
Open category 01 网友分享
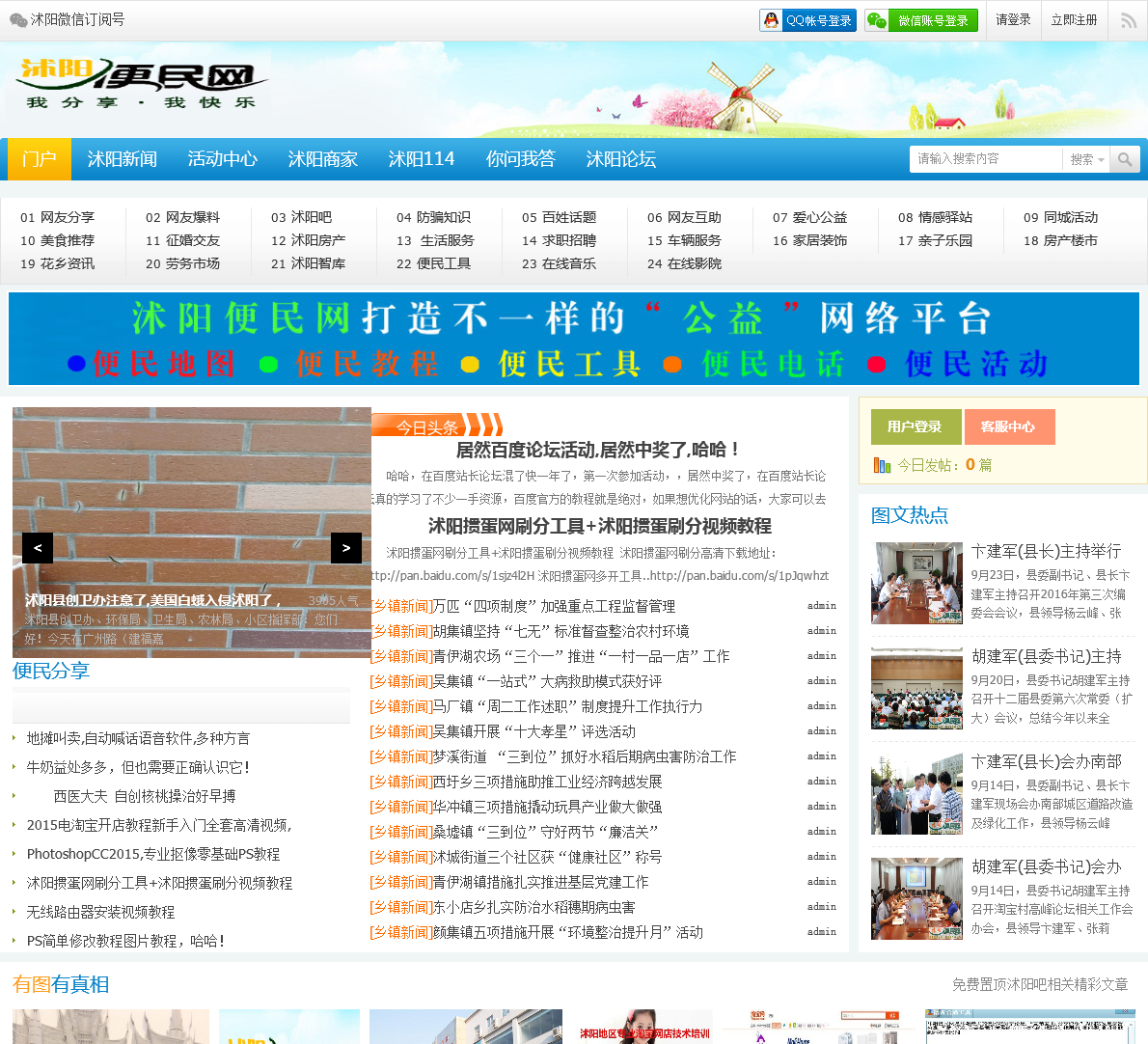[x=58, y=217]
